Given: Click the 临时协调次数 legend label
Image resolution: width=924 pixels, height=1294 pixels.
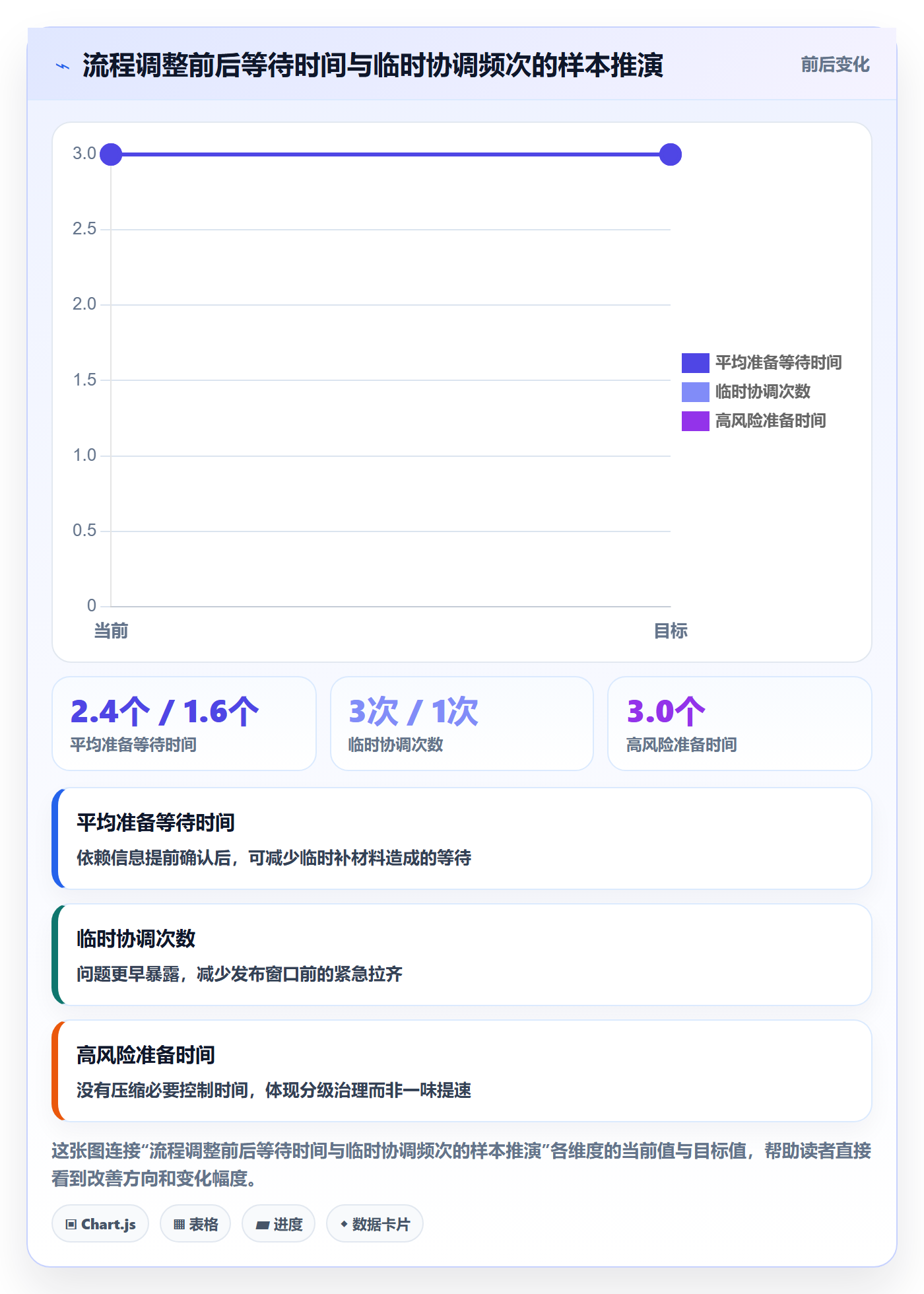Looking at the screenshot, I should [x=763, y=392].
